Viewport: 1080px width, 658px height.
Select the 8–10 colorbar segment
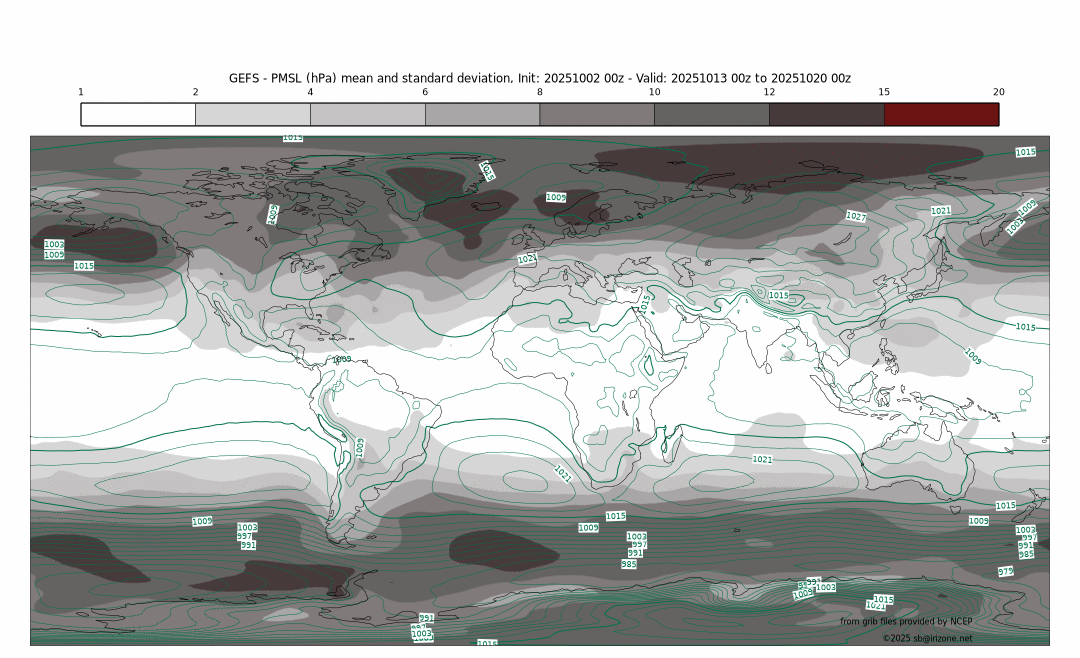(597, 114)
